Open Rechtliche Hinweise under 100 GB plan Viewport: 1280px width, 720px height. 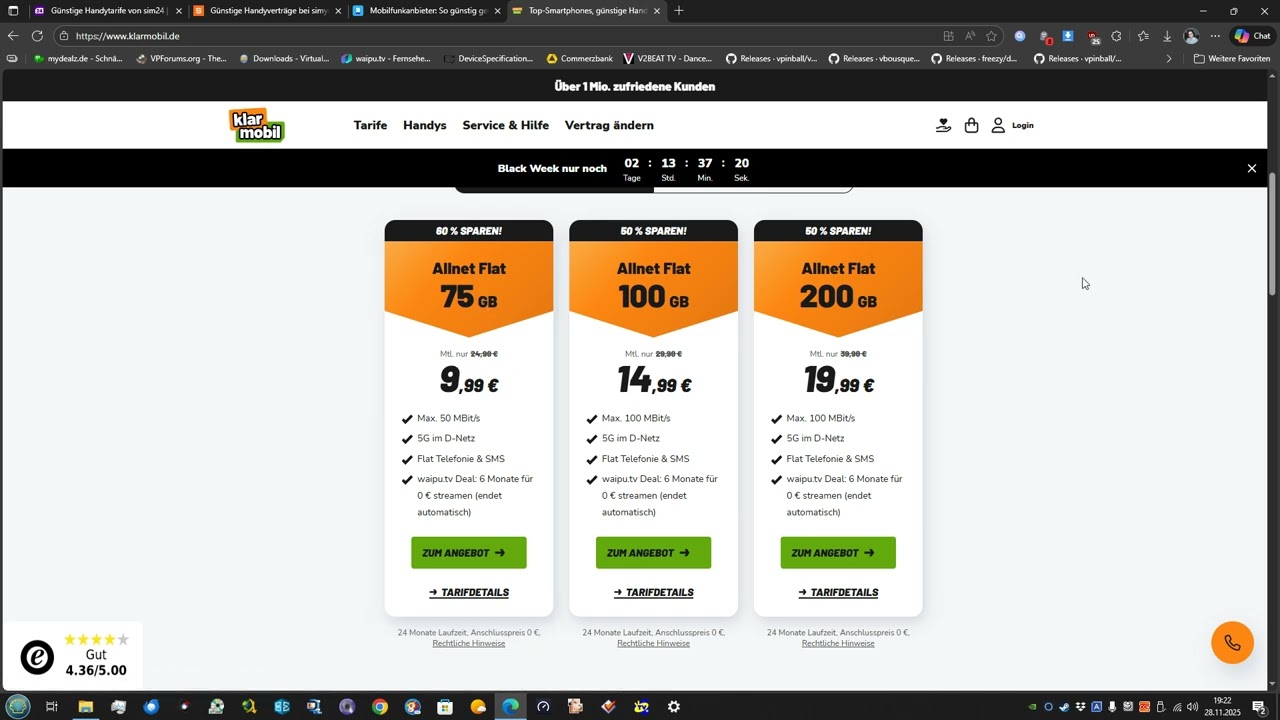pos(653,643)
